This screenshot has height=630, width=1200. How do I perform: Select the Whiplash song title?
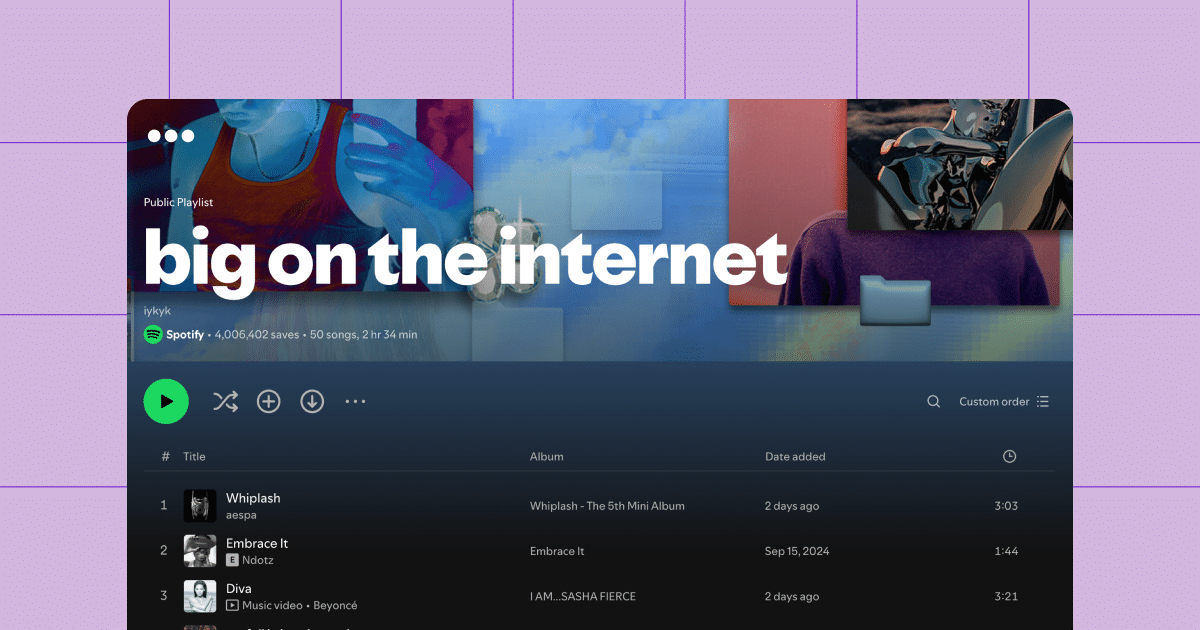coord(253,498)
